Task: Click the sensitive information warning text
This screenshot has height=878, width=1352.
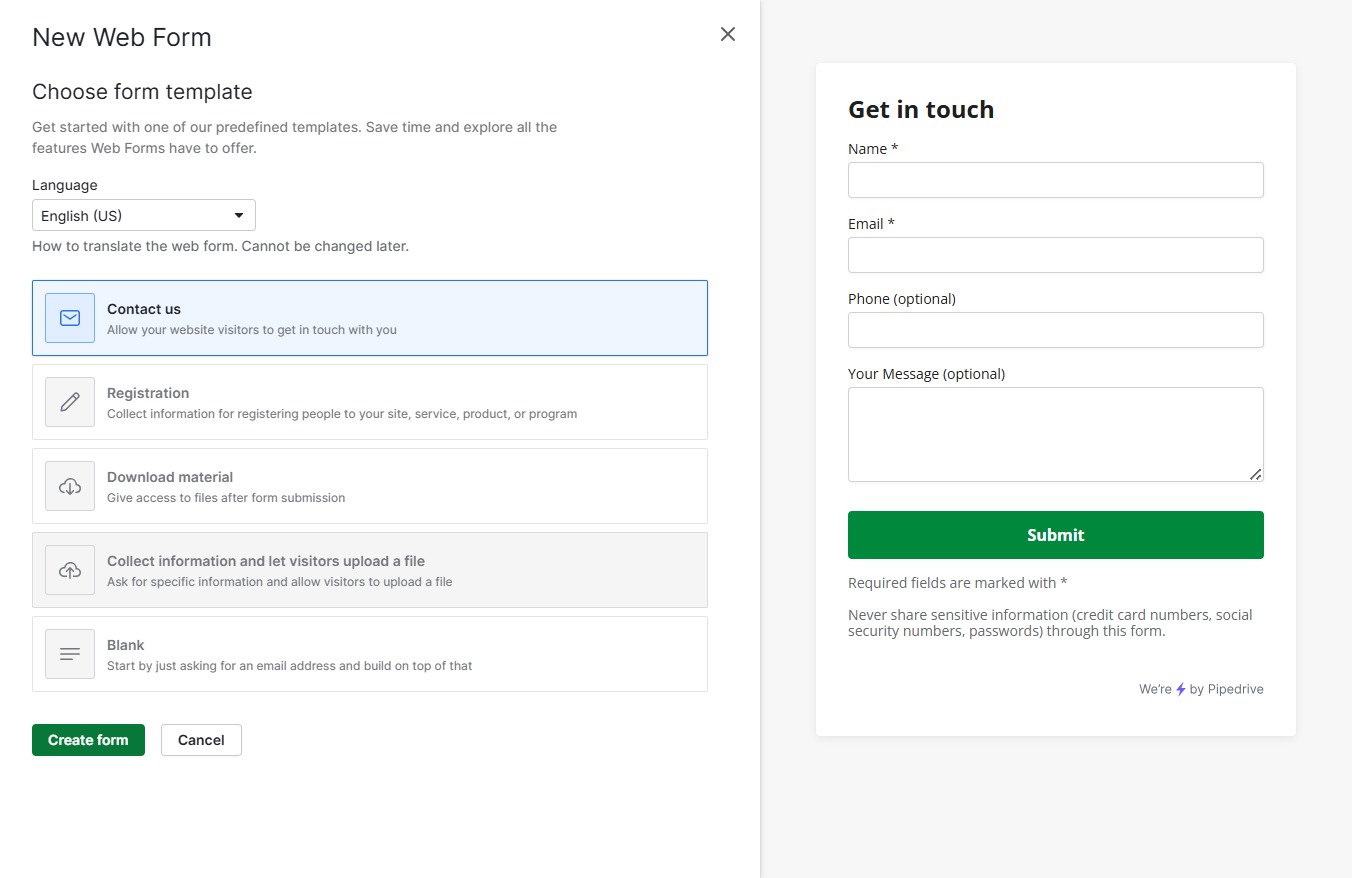Action: (1050, 623)
